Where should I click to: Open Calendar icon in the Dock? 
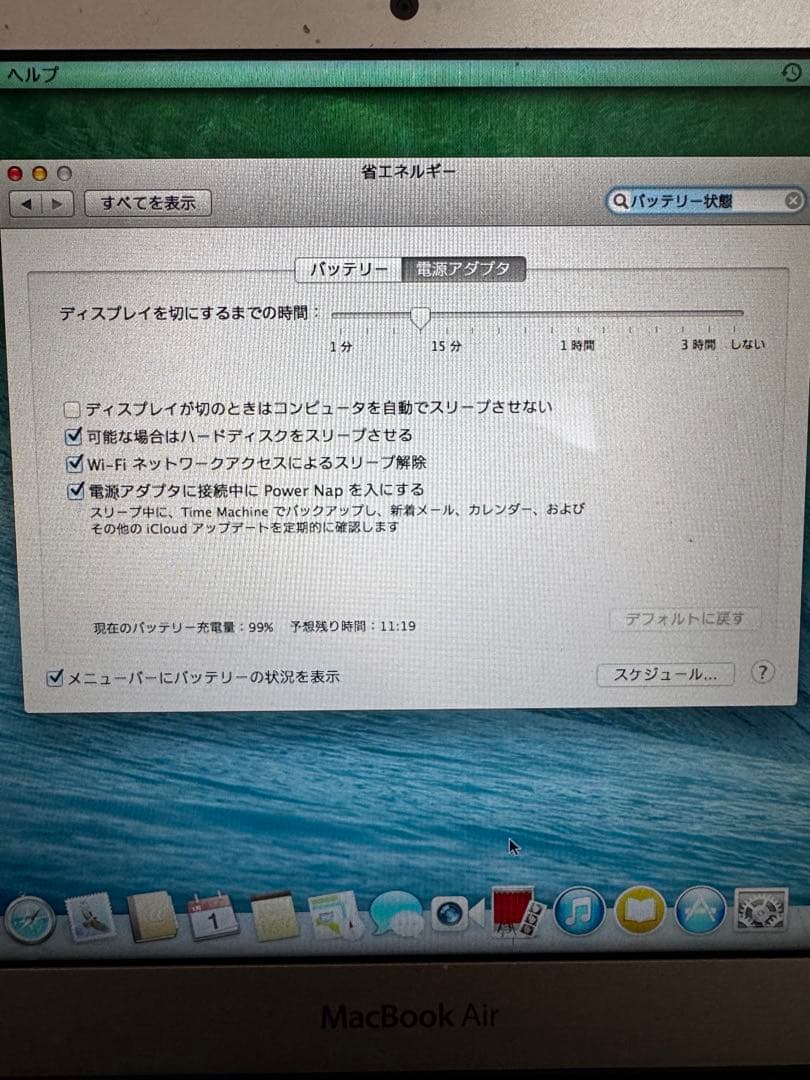pos(213,916)
